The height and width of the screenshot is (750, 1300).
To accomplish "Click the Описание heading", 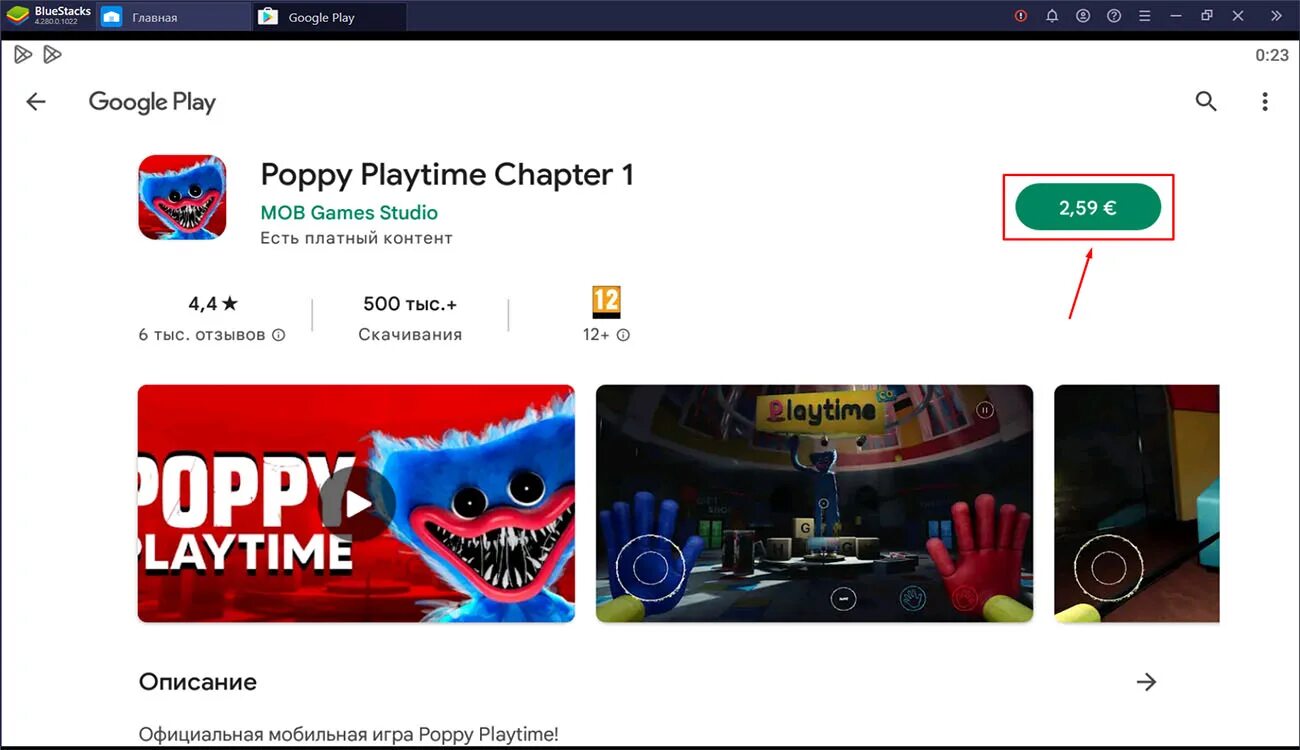I will 198,682.
